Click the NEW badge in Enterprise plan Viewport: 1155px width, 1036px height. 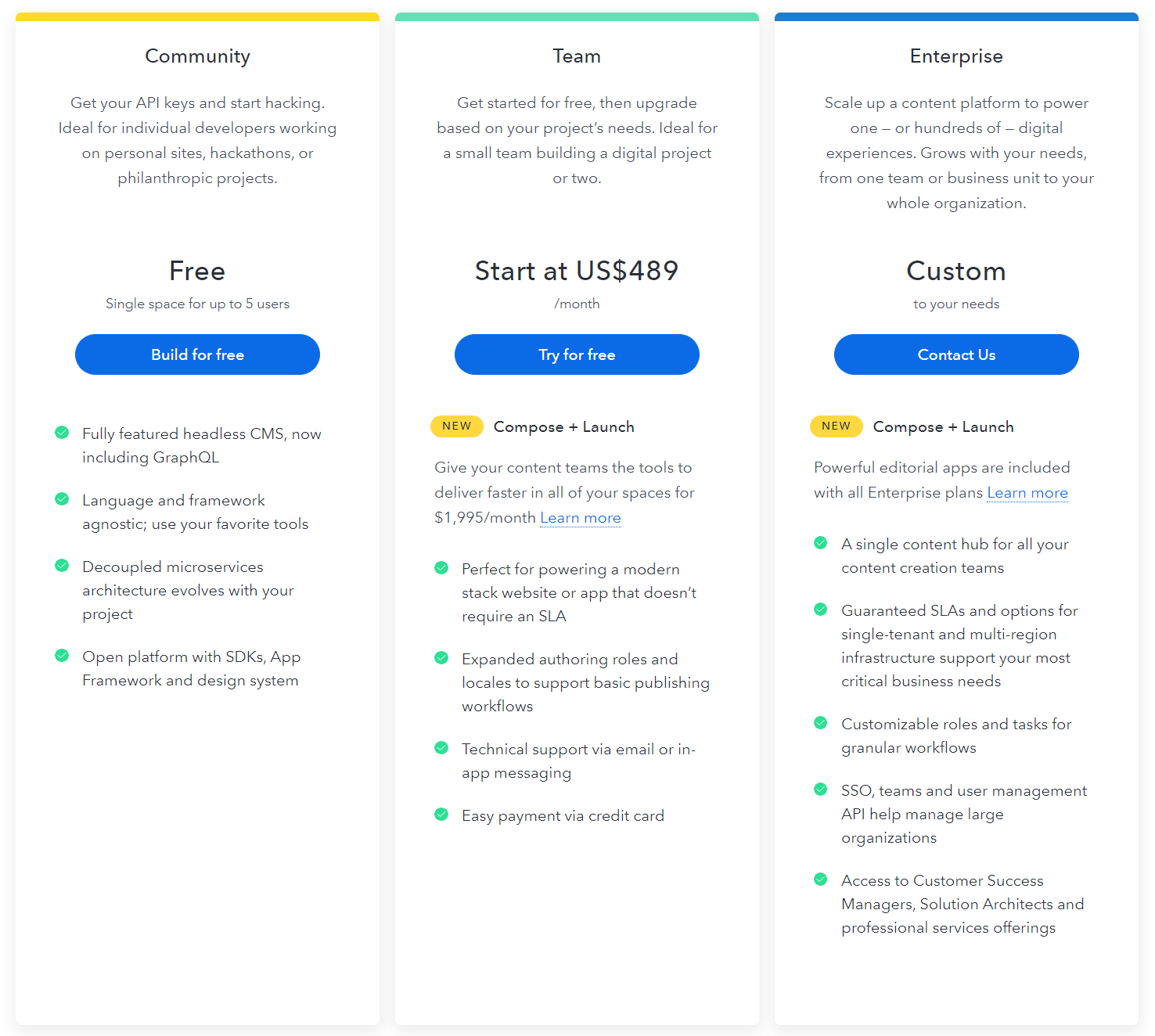point(837,426)
